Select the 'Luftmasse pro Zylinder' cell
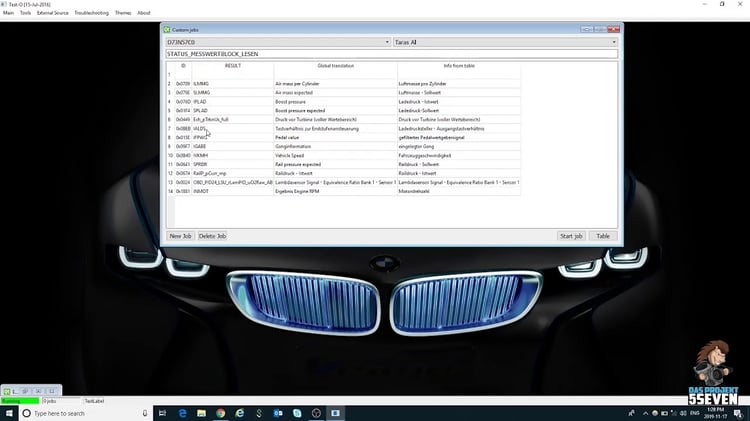This screenshot has height=421, width=750. click(x=459, y=84)
